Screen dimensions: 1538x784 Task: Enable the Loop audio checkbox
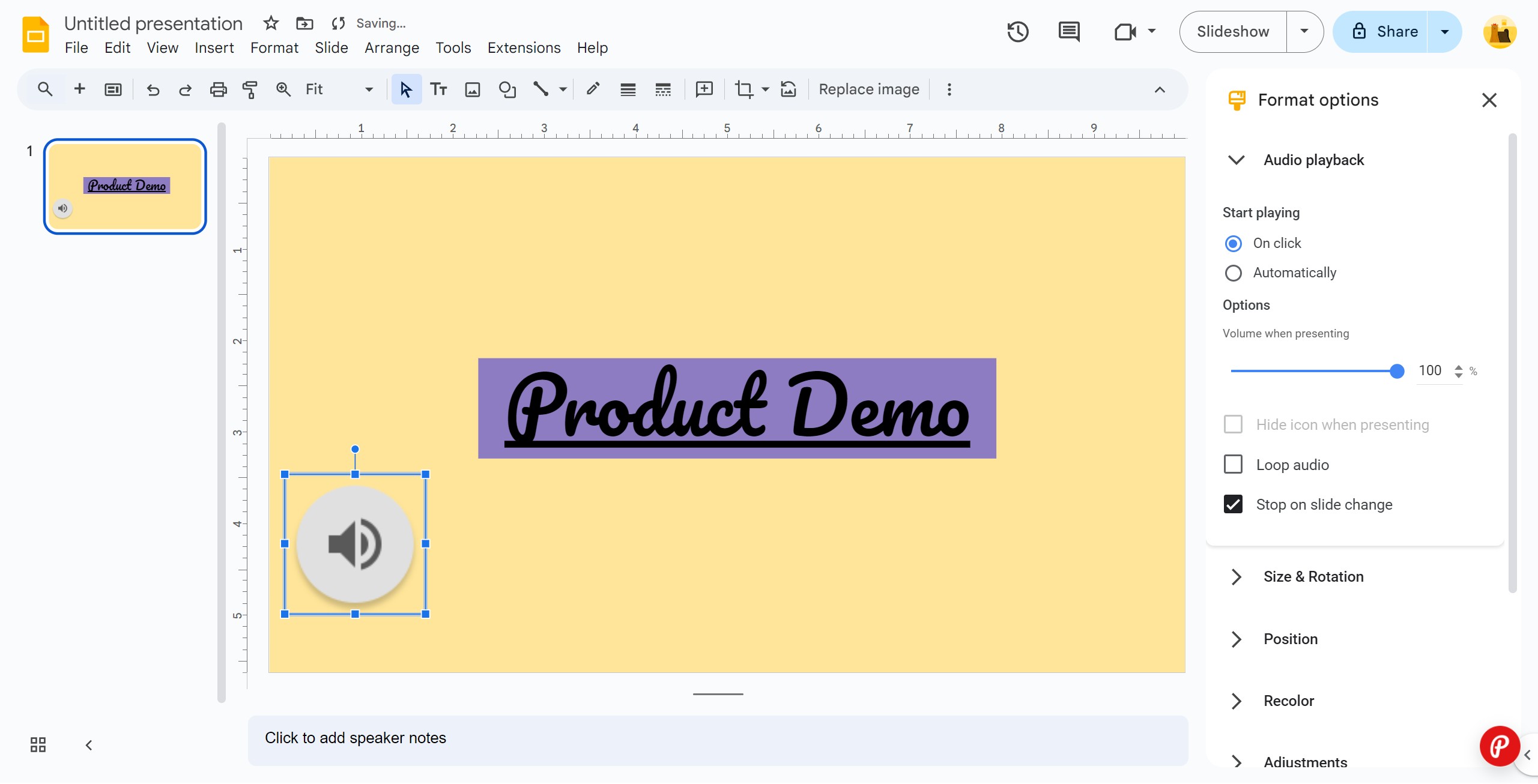(x=1233, y=464)
